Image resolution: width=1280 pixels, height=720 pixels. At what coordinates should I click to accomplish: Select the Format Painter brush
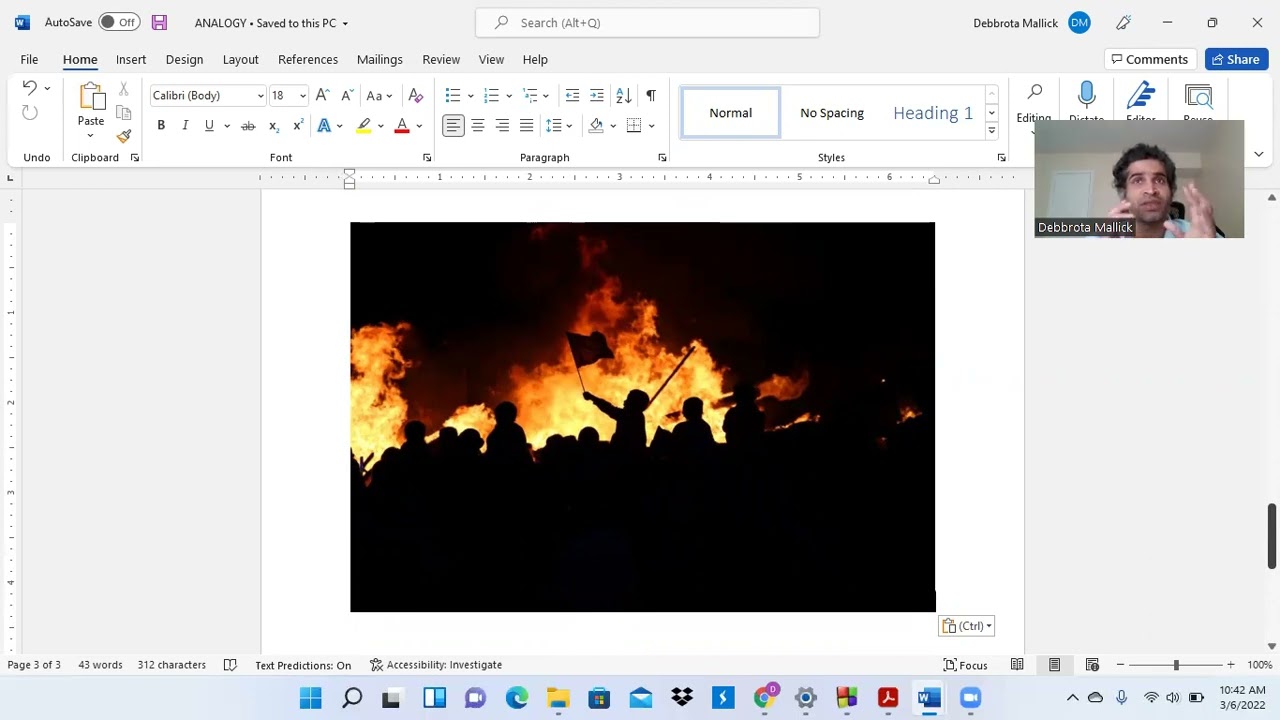click(124, 136)
